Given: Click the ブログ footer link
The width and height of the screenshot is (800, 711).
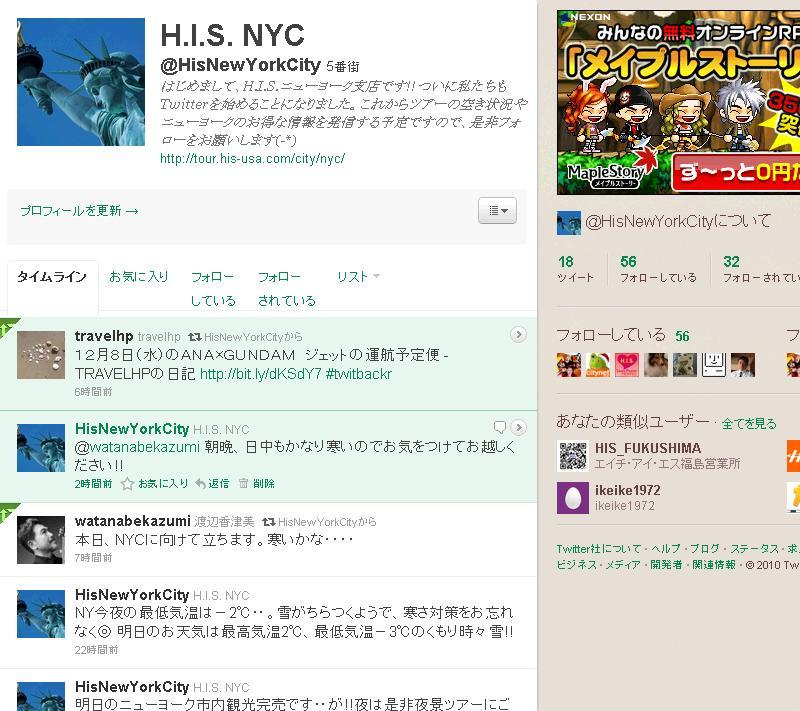Looking at the screenshot, I should (x=705, y=549).
